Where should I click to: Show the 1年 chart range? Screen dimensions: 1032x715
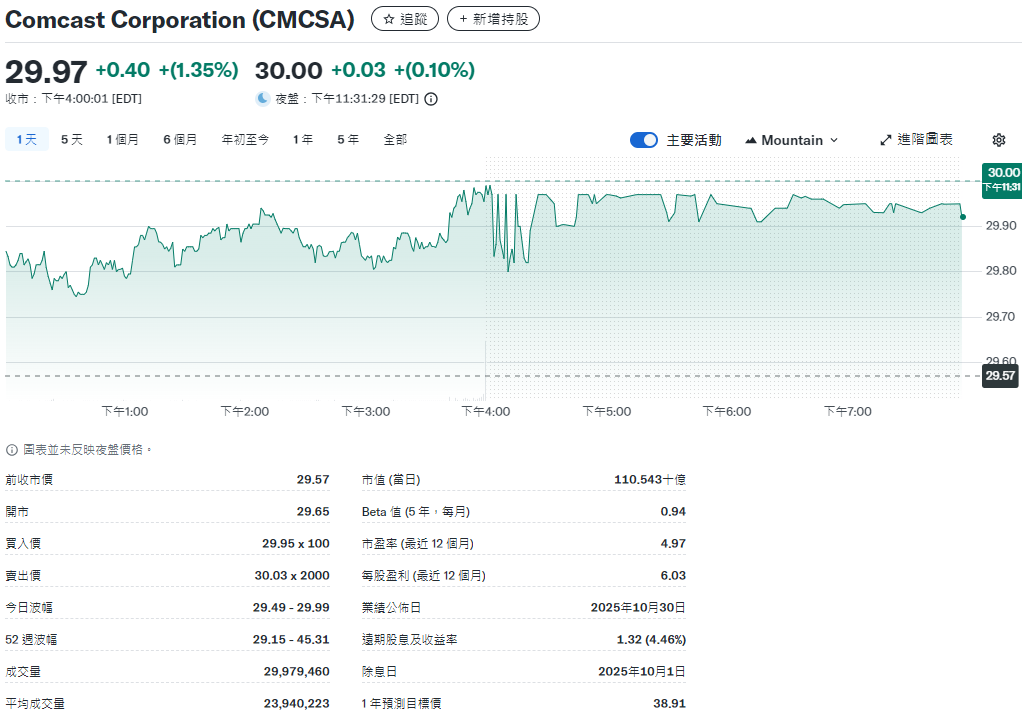[x=302, y=140]
